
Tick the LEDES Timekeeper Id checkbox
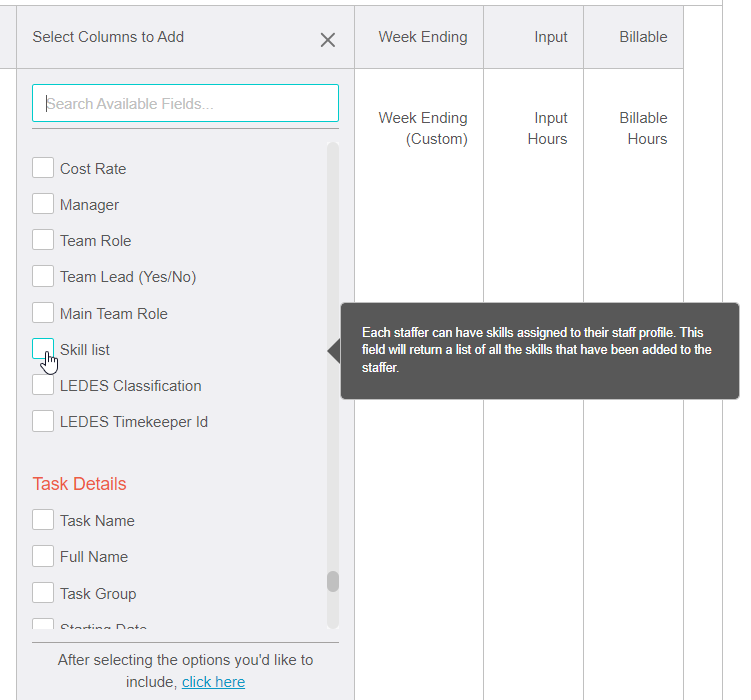click(43, 421)
